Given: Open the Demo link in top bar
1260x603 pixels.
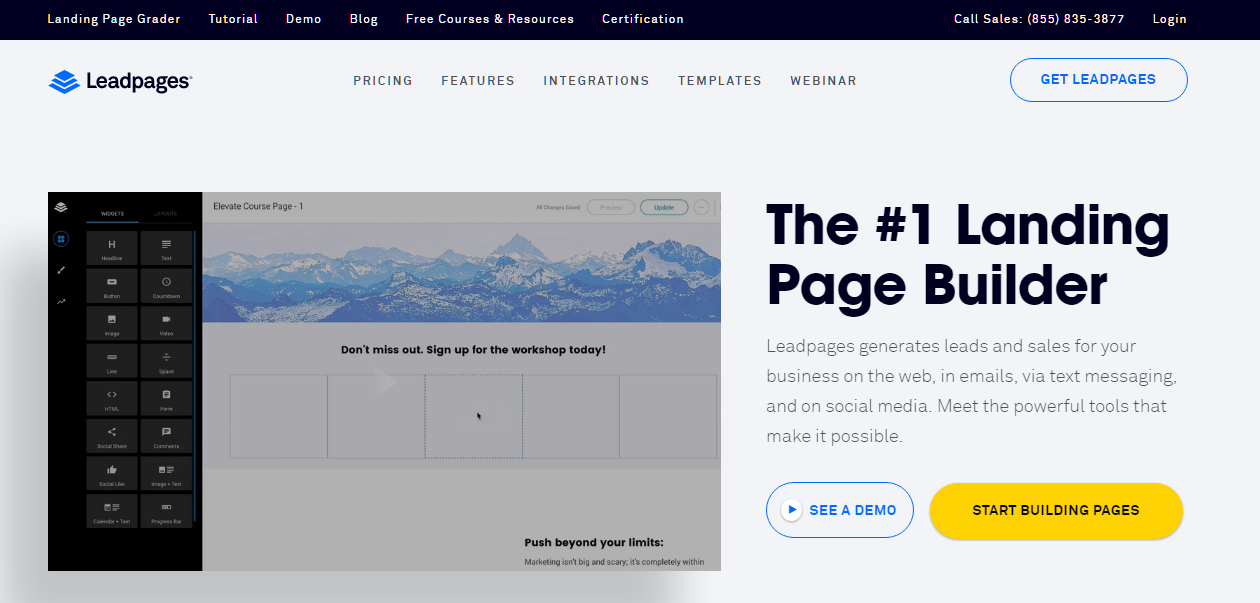Looking at the screenshot, I should (303, 19).
